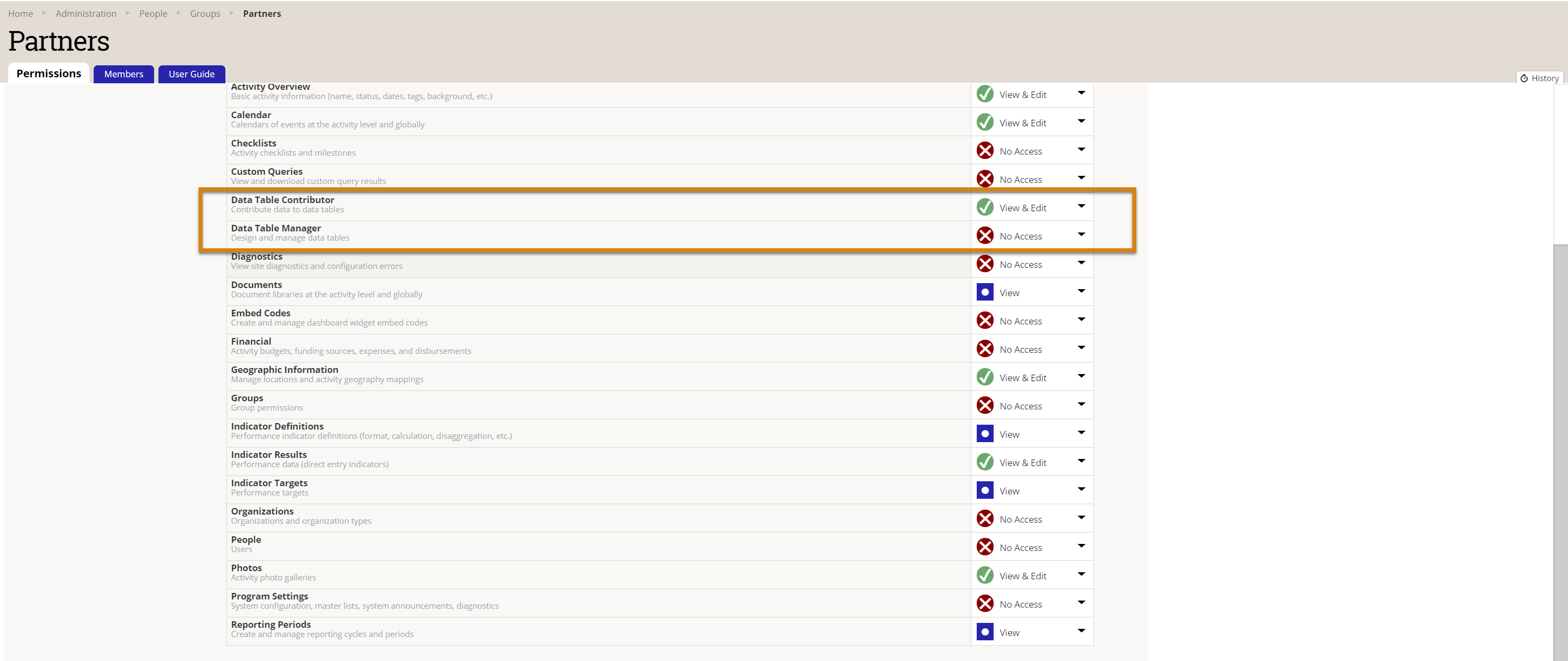
Task: Expand Custom Queries access dropdown arrow
Action: (x=1080, y=178)
